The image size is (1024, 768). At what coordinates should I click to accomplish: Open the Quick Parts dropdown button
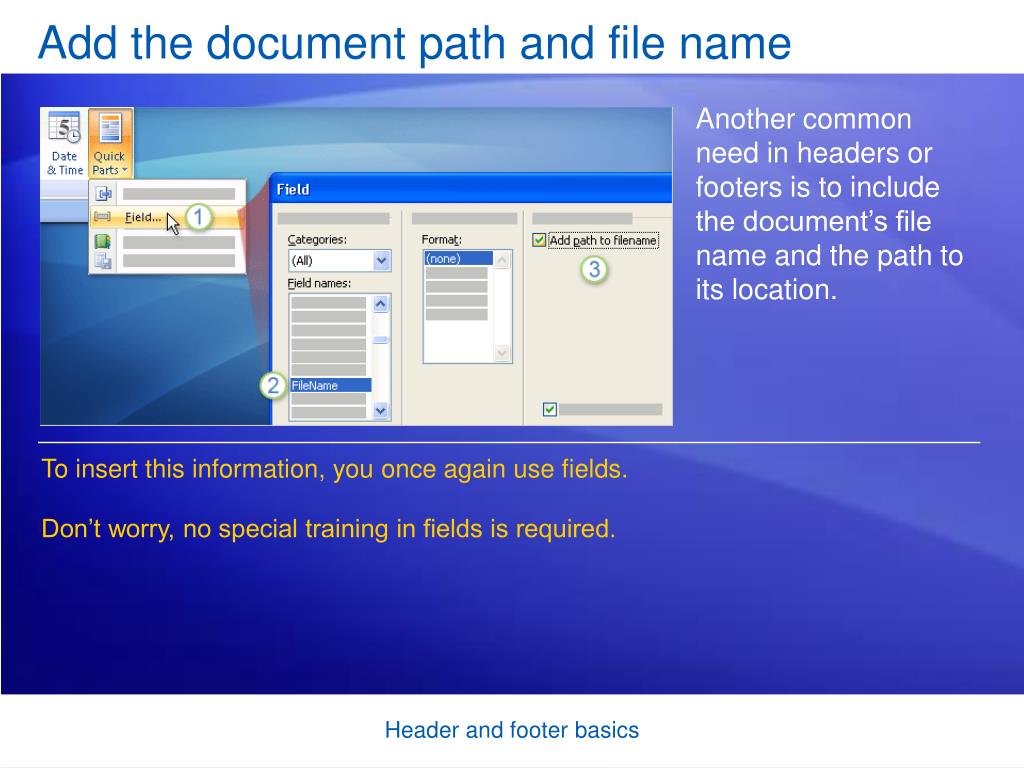click(x=109, y=143)
